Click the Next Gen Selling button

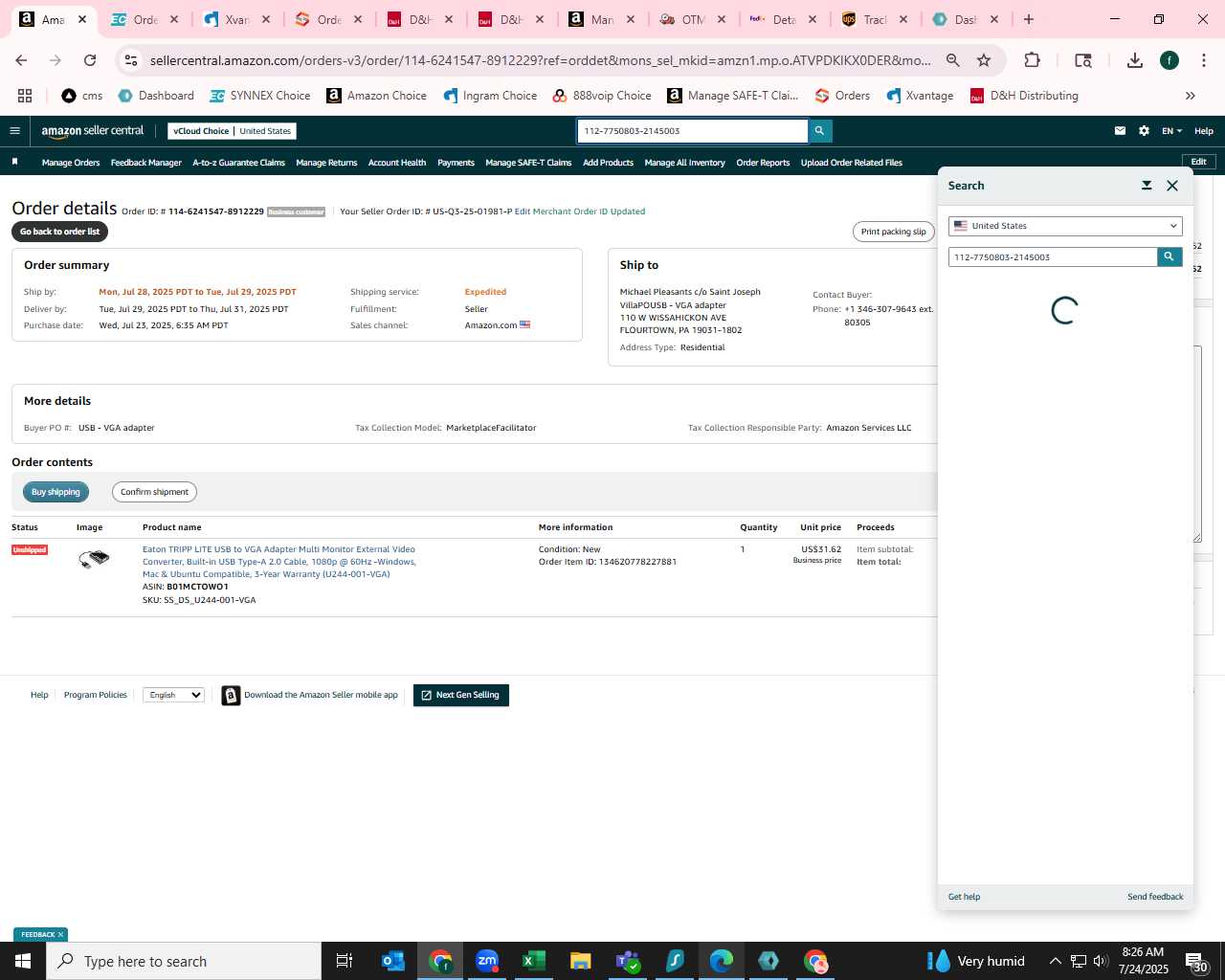pyautogui.click(x=461, y=695)
